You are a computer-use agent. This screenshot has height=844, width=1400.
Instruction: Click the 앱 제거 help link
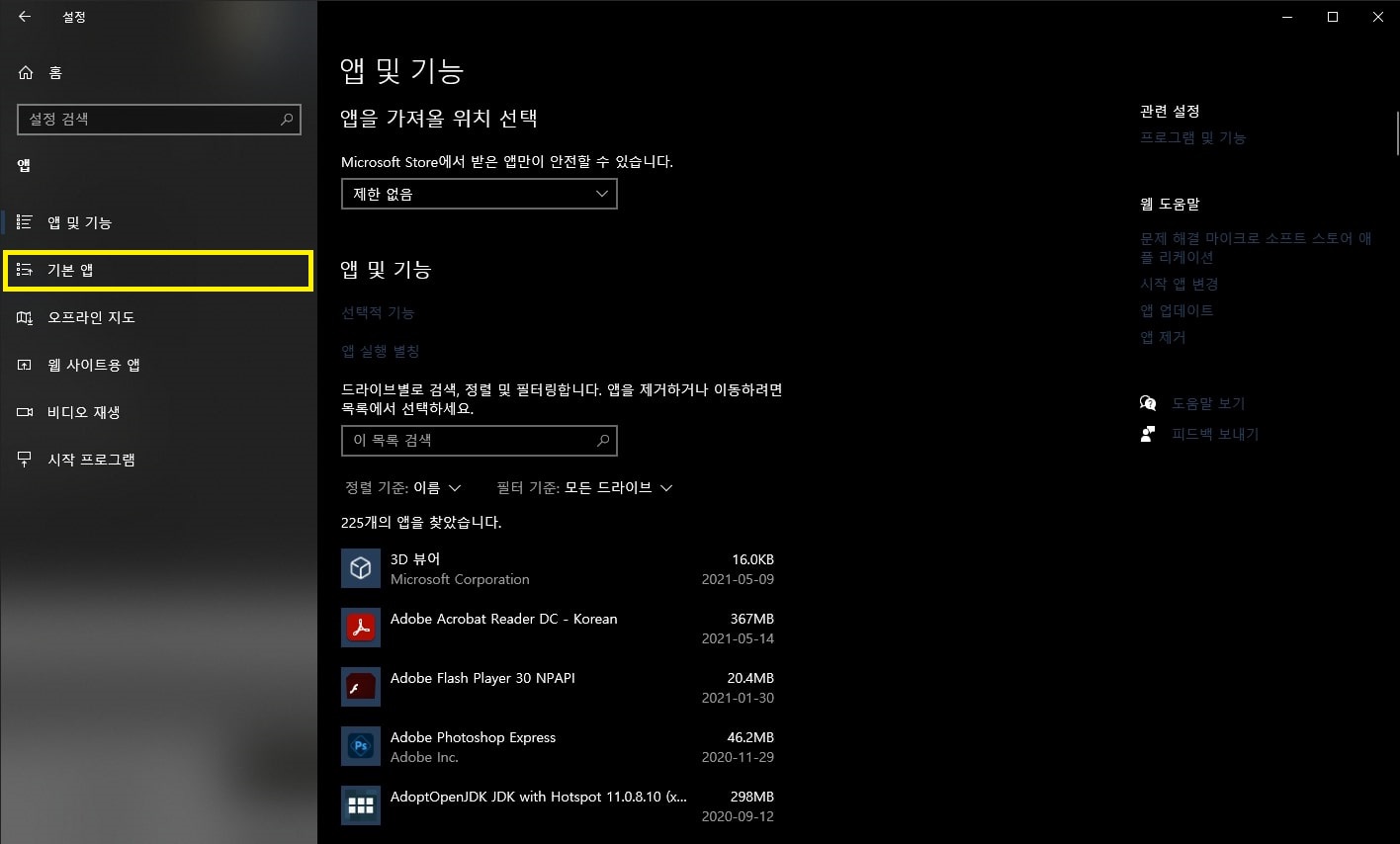coord(1162,336)
